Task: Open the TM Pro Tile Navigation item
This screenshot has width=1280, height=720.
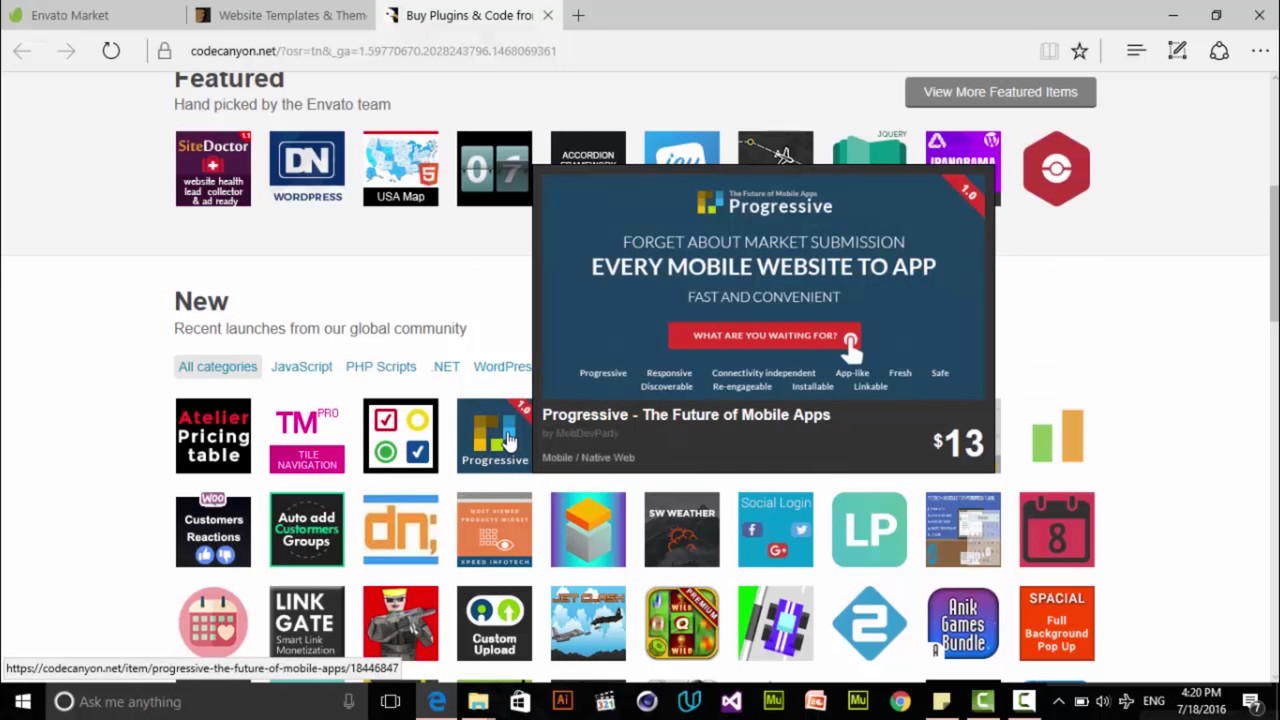Action: tap(307, 436)
